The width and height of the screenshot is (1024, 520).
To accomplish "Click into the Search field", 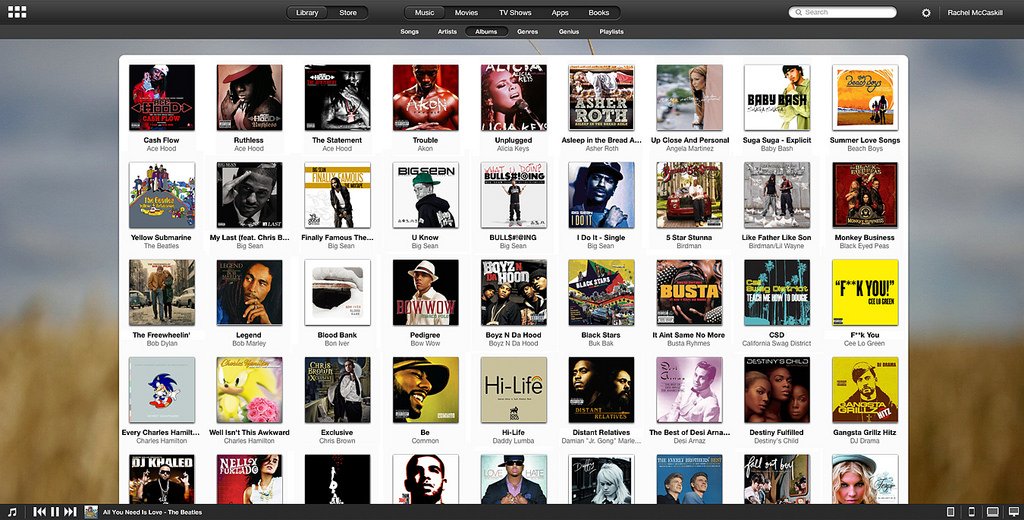I will point(842,12).
